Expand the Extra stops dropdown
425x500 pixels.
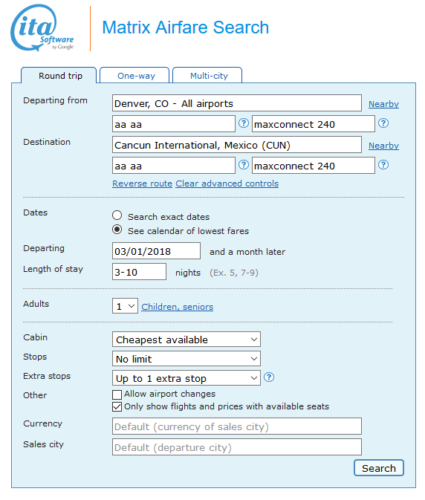tap(186, 378)
